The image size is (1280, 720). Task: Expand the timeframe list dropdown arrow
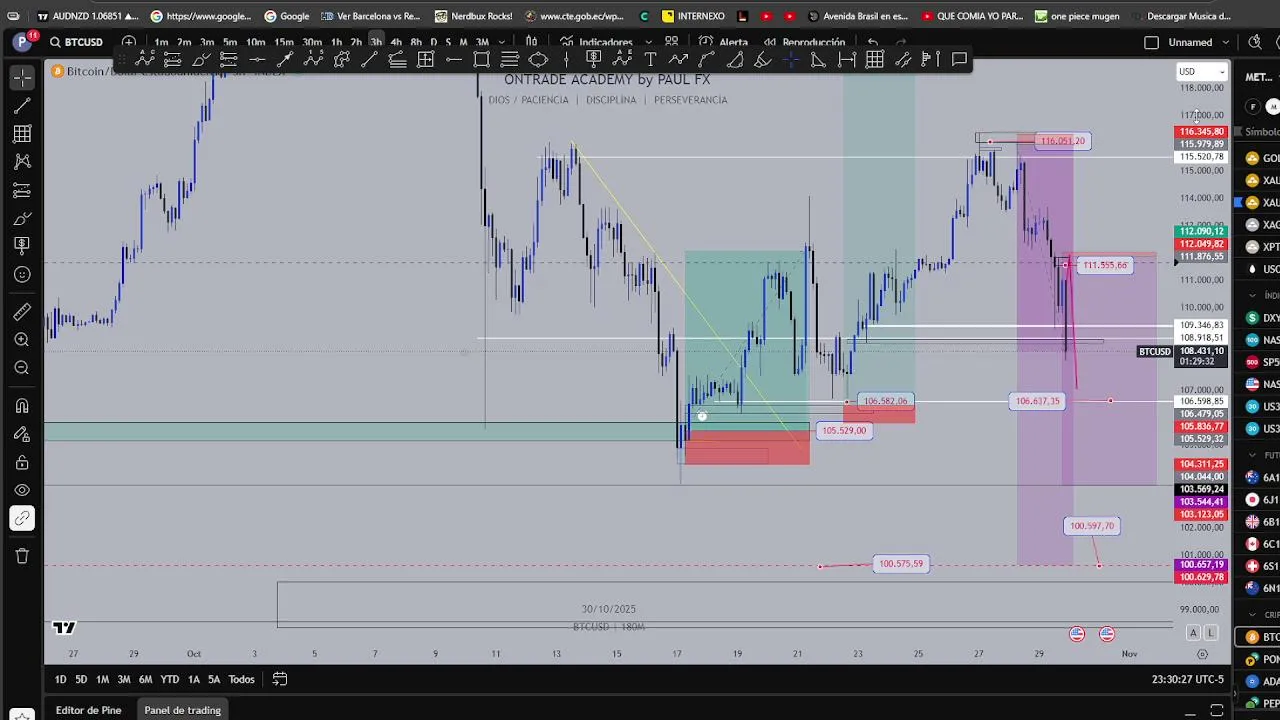501,42
